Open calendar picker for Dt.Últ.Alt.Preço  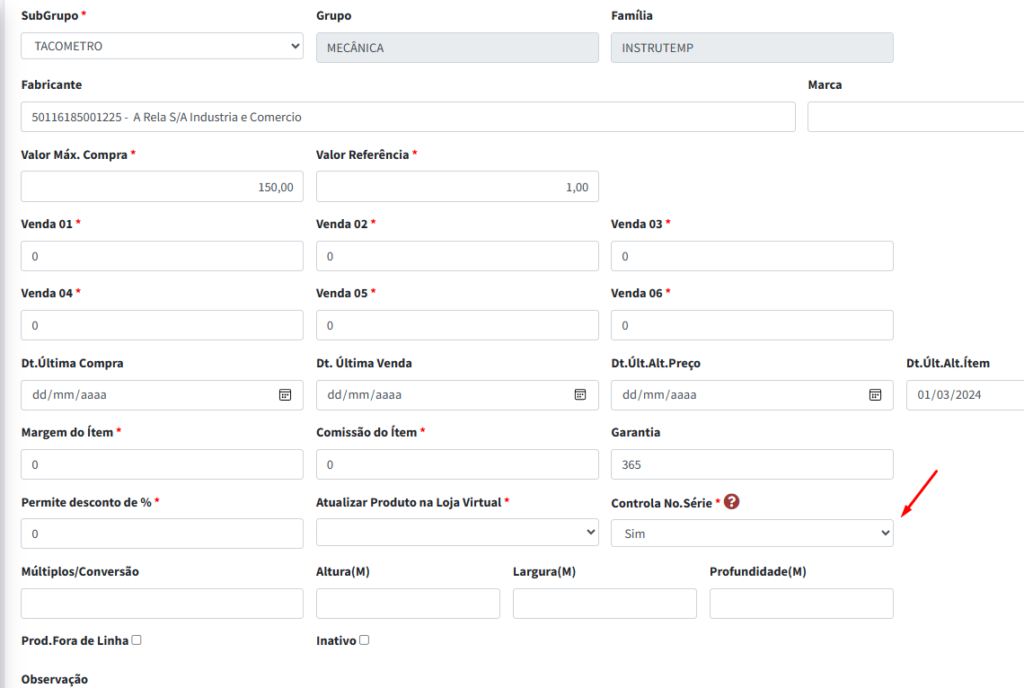coord(875,395)
